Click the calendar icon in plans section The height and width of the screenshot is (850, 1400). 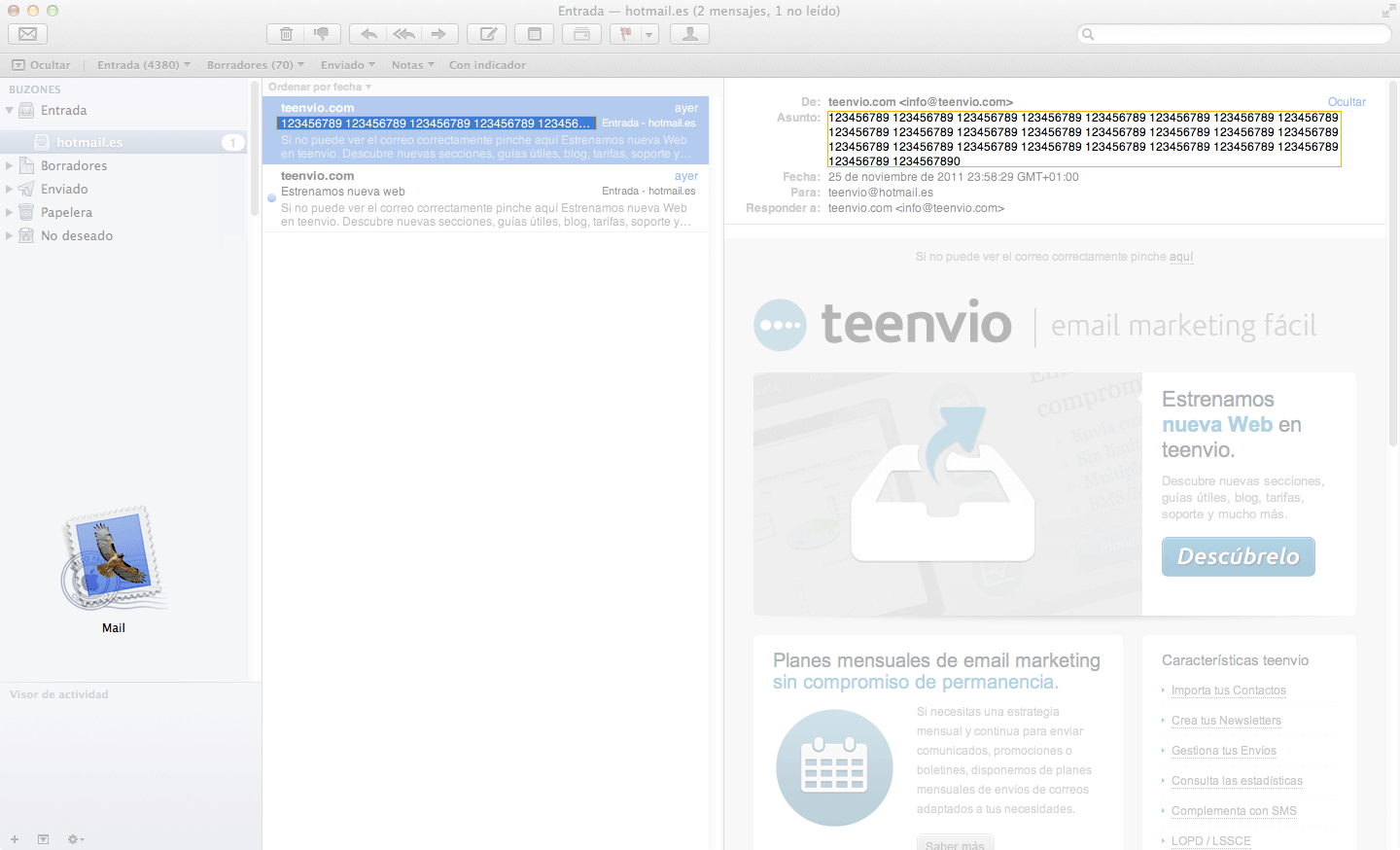[834, 767]
